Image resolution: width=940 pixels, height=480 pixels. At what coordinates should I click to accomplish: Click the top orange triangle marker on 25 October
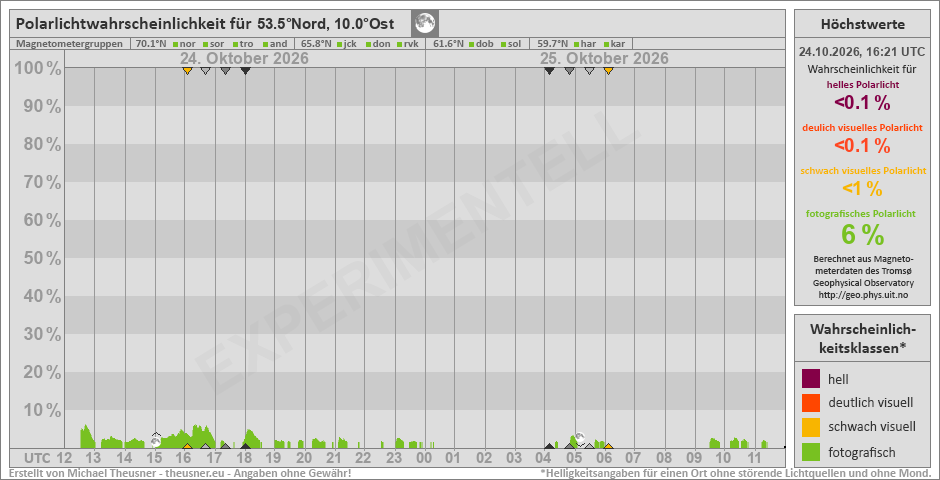point(608,71)
